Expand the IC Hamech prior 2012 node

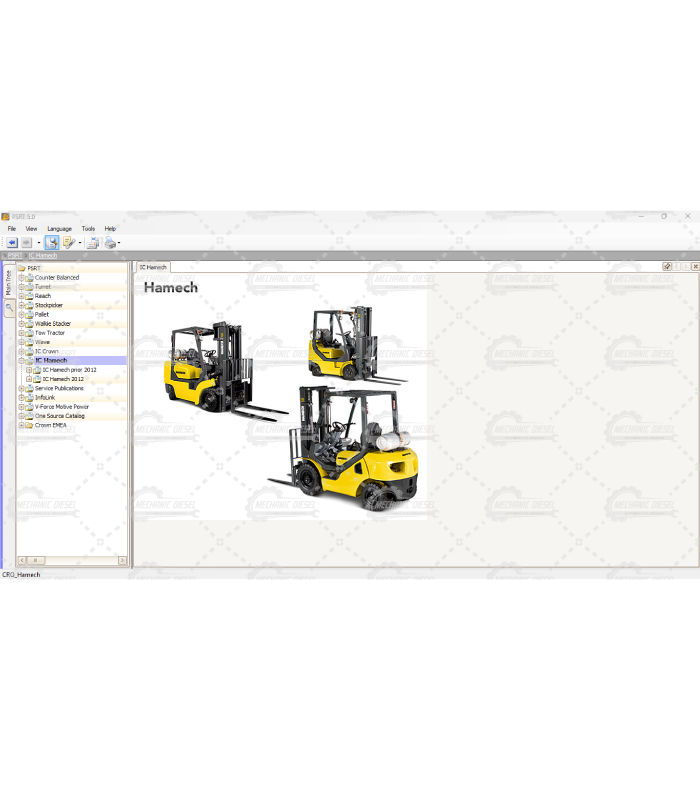pos(29,370)
